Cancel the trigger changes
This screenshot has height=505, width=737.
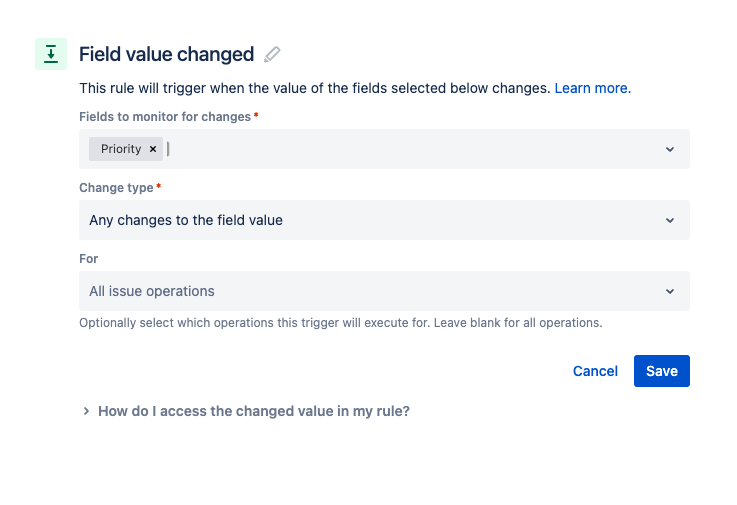(x=595, y=371)
